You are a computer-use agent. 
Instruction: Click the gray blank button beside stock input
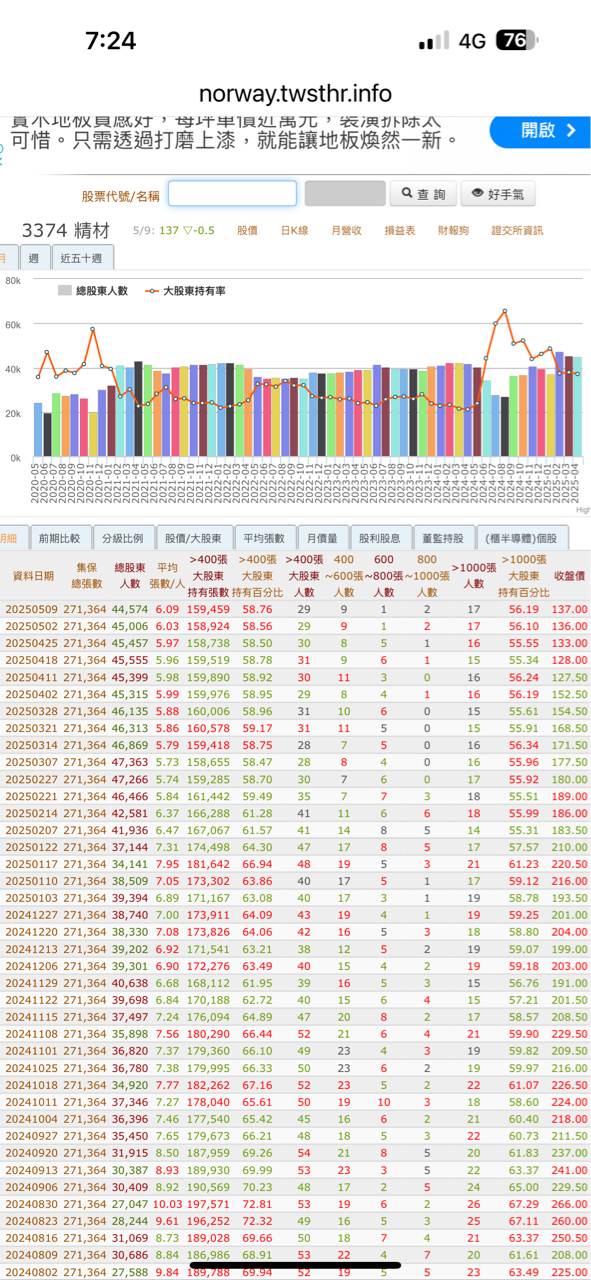(x=344, y=194)
